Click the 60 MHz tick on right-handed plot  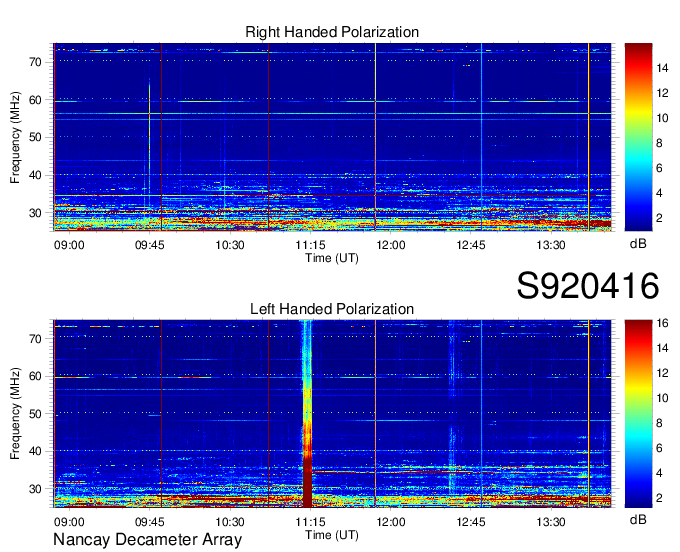(36, 100)
